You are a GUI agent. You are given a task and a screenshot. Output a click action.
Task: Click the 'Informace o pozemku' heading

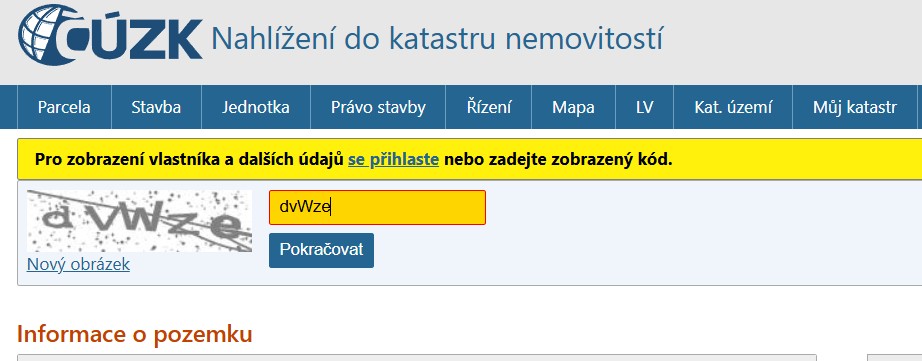[x=135, y=334]
